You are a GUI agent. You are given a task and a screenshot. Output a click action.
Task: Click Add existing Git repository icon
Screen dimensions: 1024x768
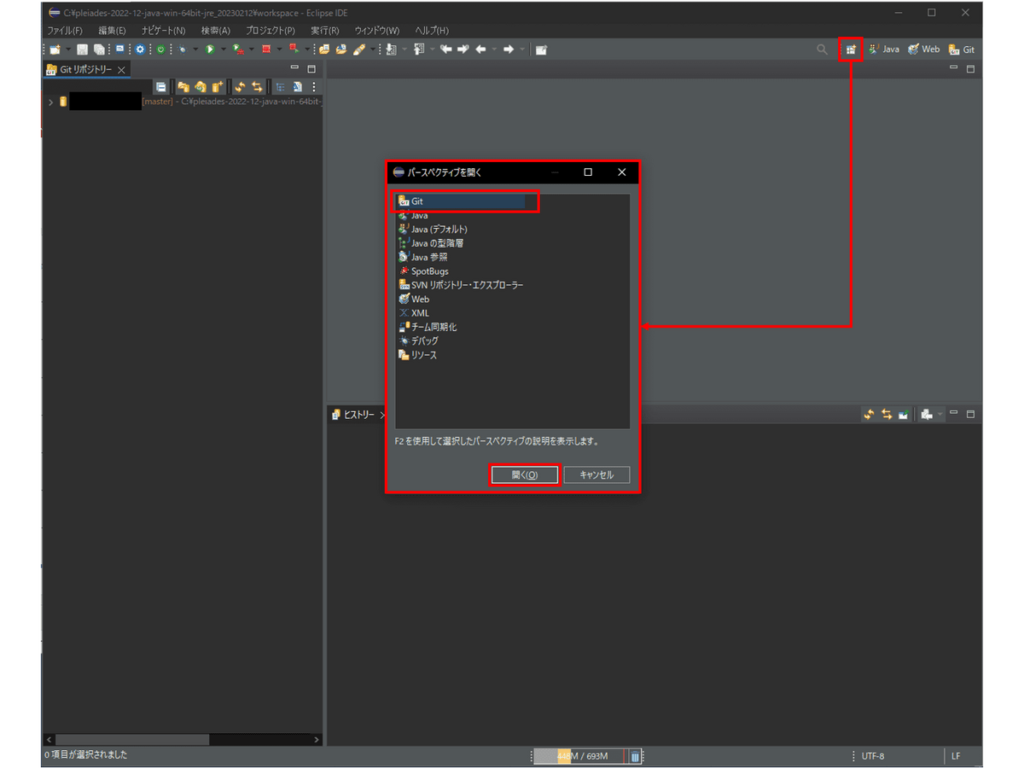[184, 87]
